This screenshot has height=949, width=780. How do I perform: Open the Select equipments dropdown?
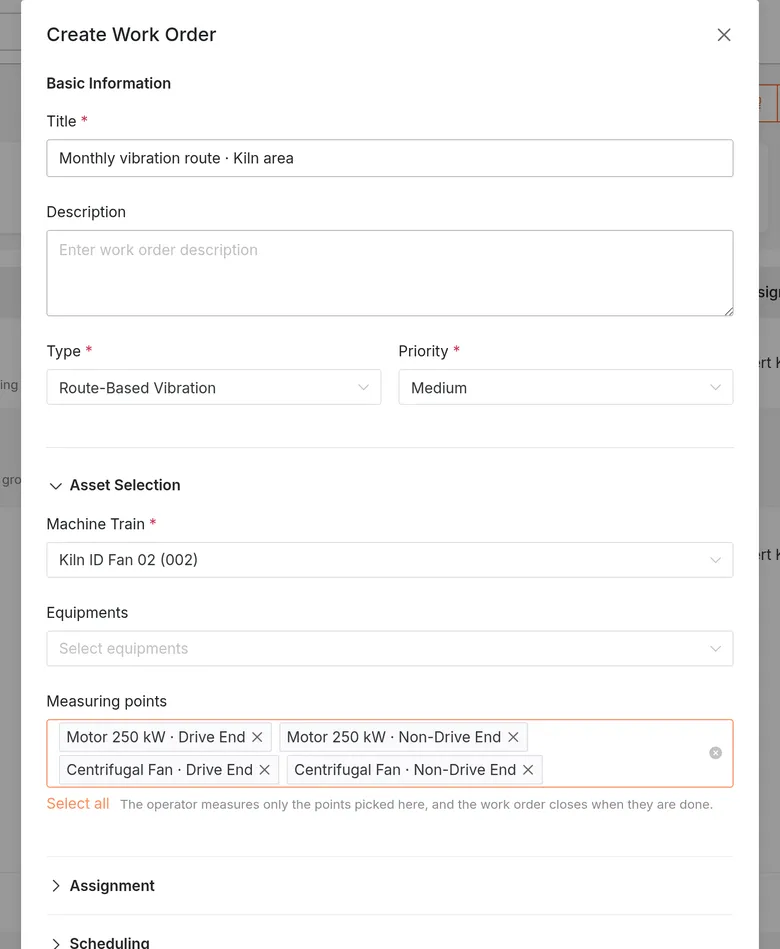(390, 648)
